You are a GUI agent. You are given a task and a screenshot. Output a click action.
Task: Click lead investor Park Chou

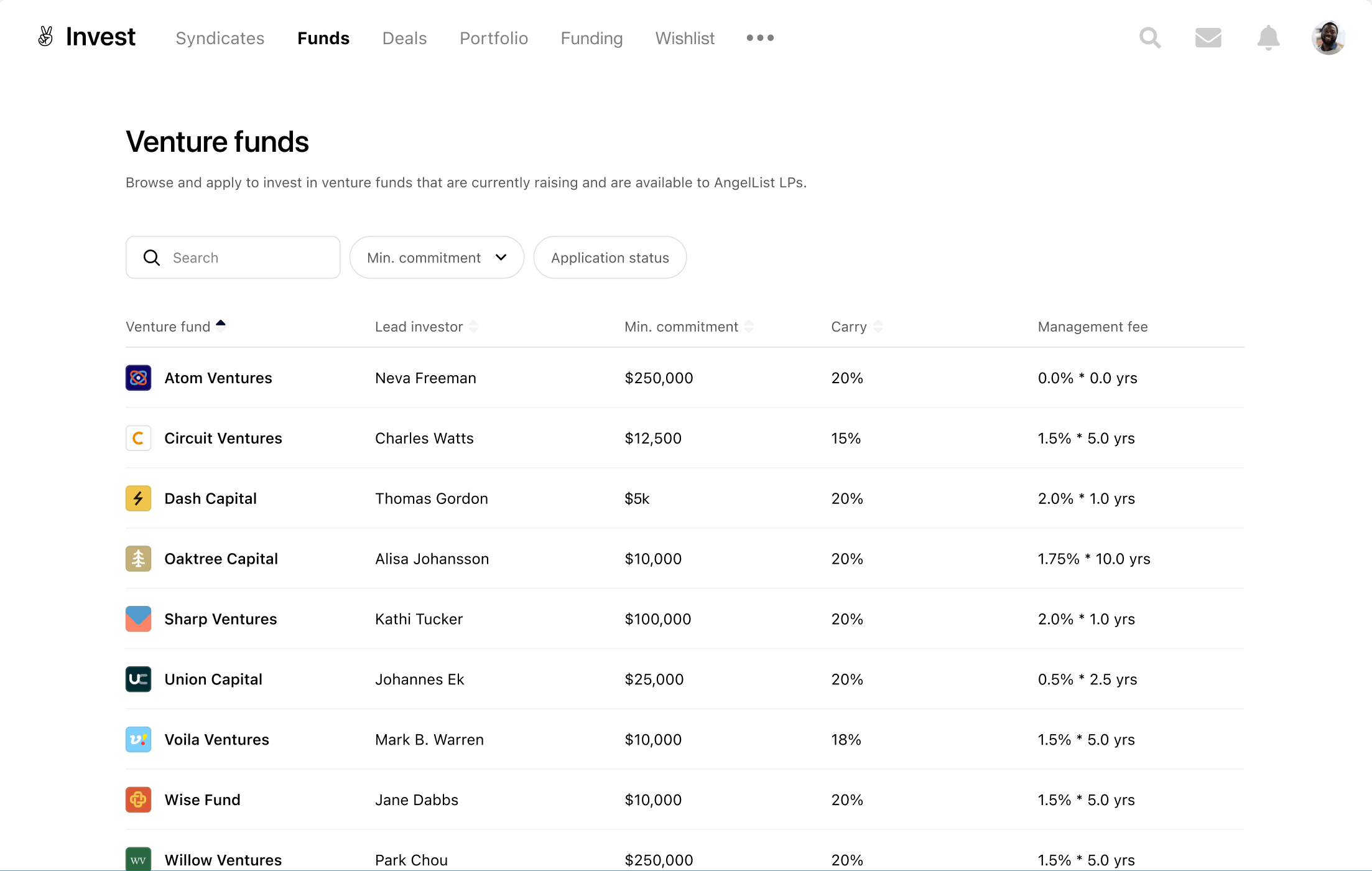[411, 860]
